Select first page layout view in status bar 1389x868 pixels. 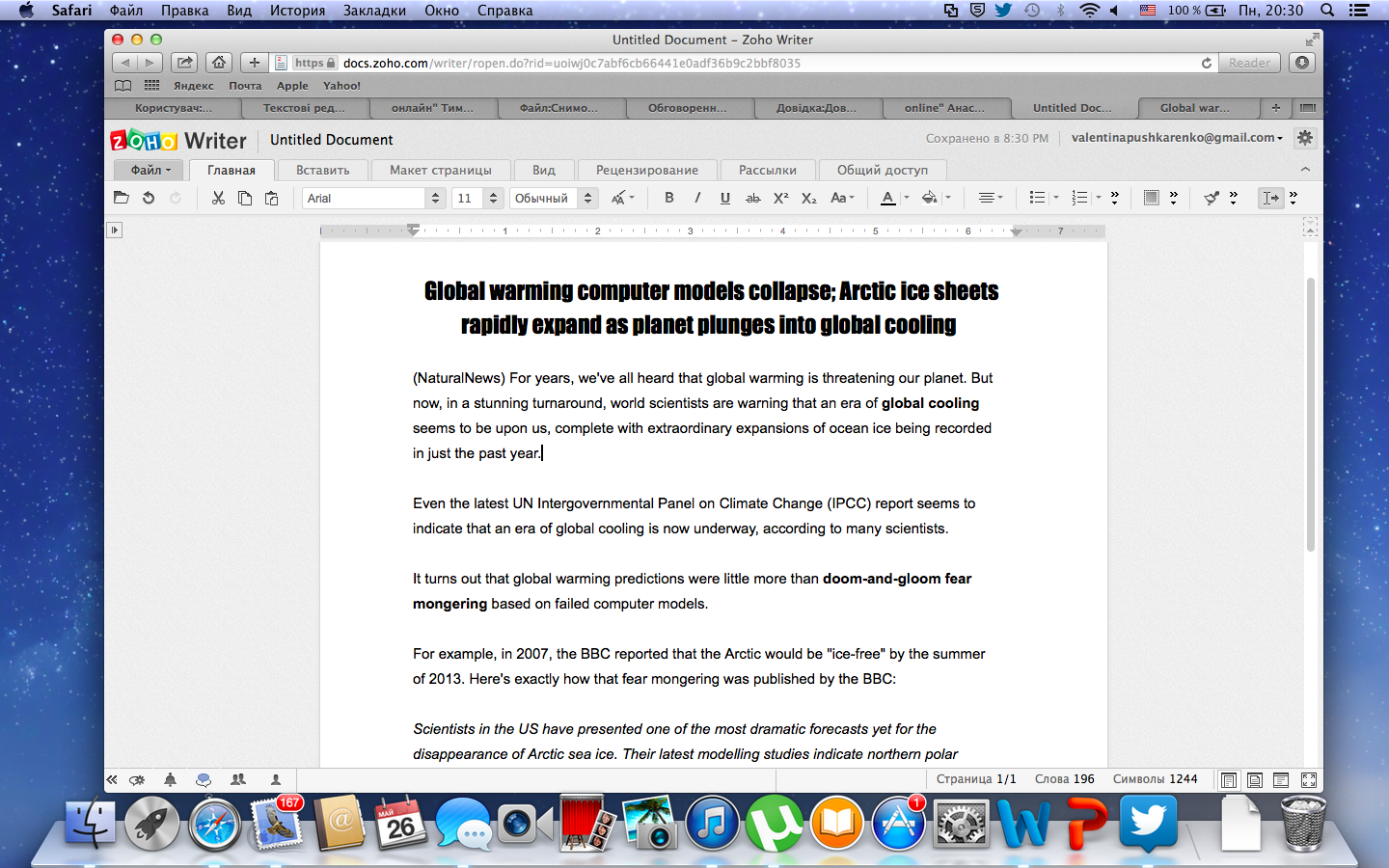(x=1229, y=780)
